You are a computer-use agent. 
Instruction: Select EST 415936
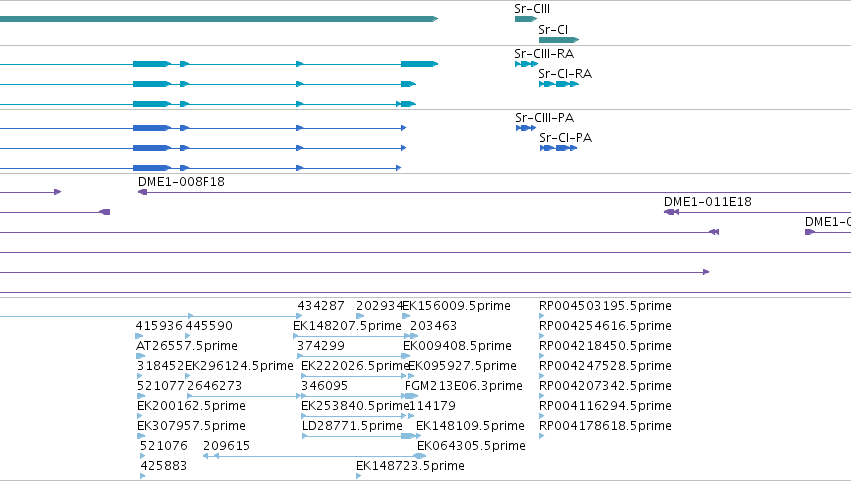click(x=159, y=326)
